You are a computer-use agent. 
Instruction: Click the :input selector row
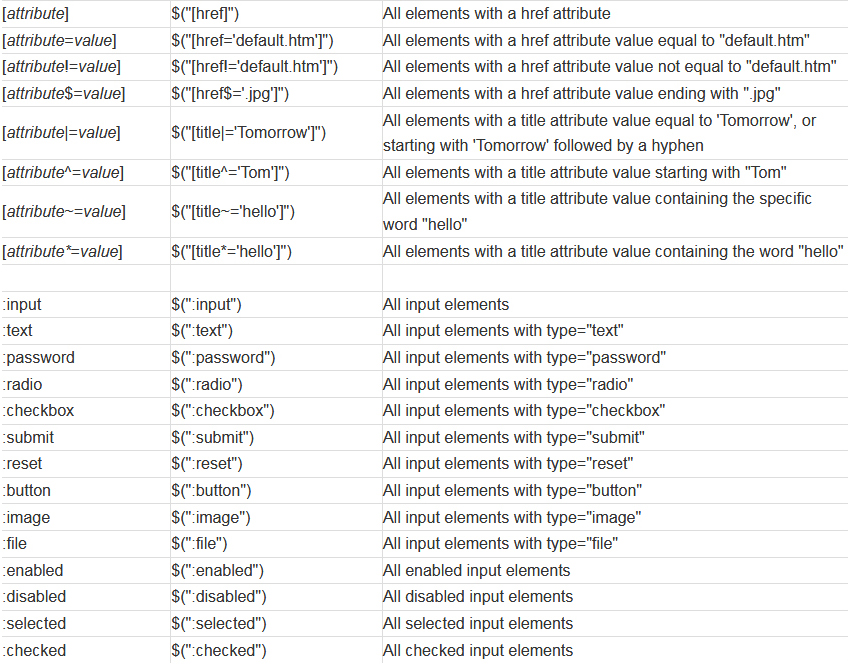point(424,305)
